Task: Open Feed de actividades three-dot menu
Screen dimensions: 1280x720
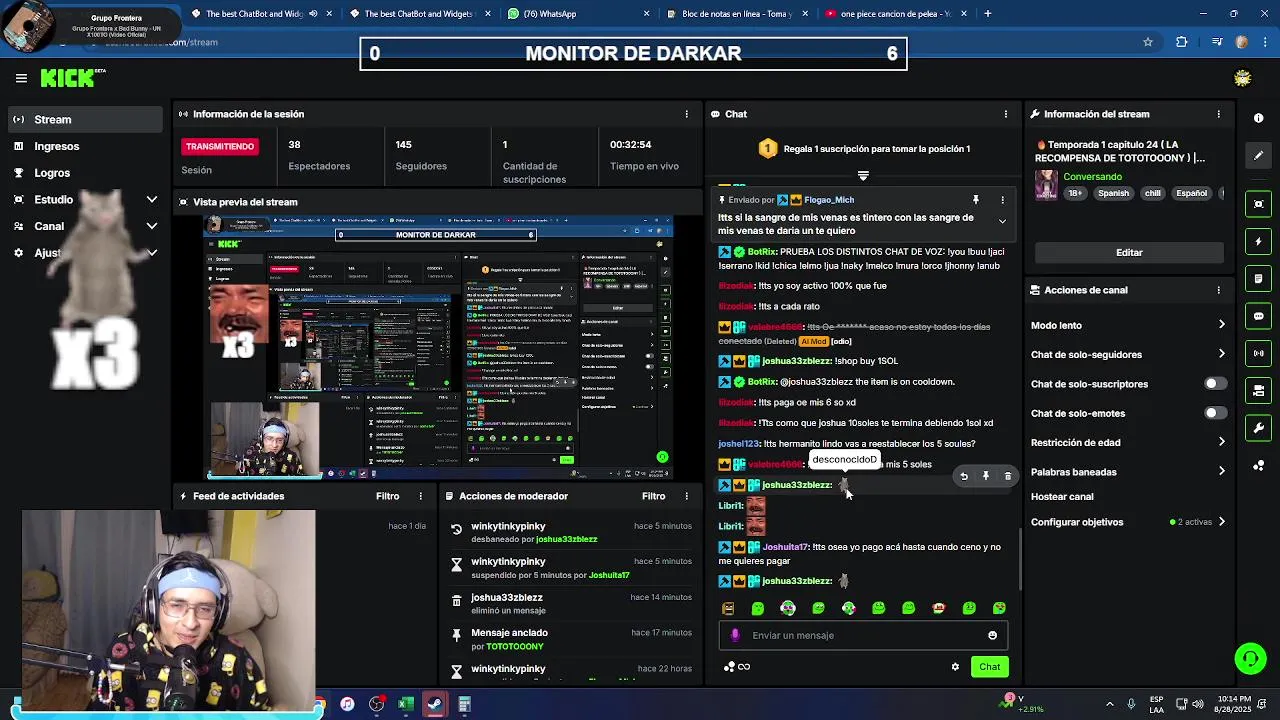Action: coord(420,496)
